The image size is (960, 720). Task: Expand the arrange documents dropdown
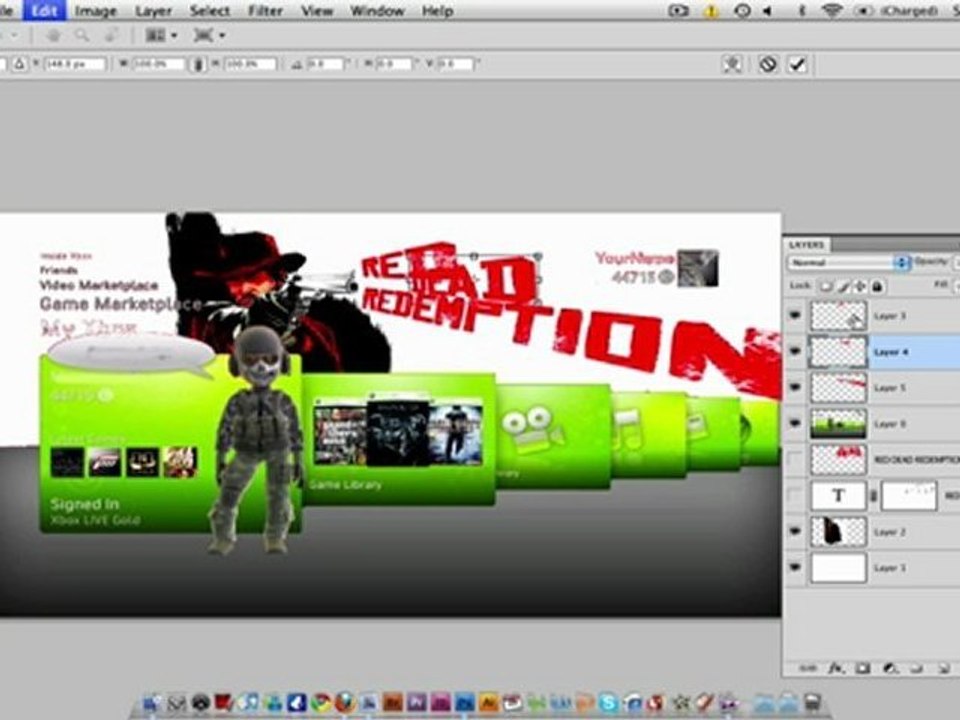[162, 36]
